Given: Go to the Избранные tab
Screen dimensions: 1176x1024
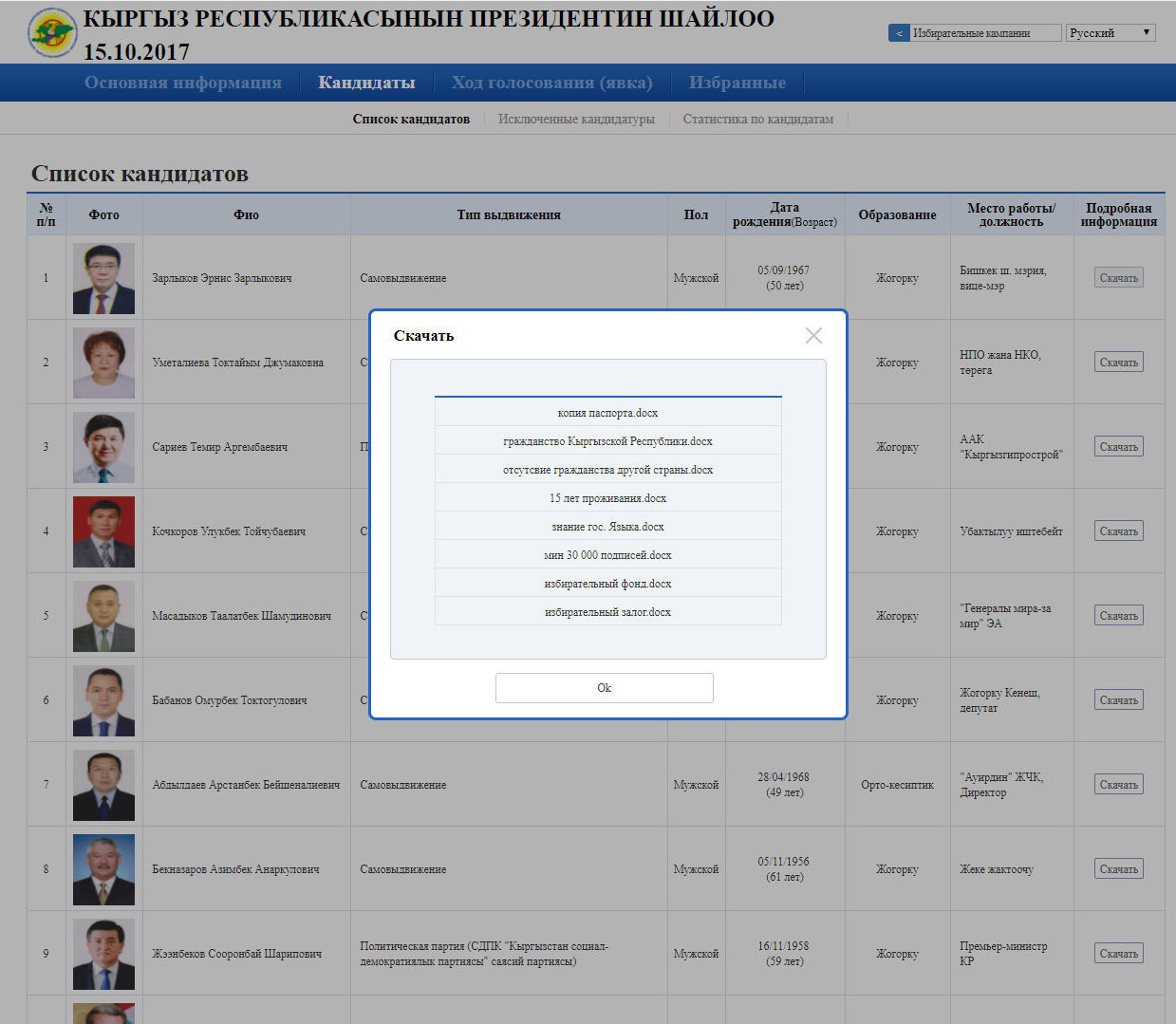Looking at the screenshot, I should [x=737, y=83].
